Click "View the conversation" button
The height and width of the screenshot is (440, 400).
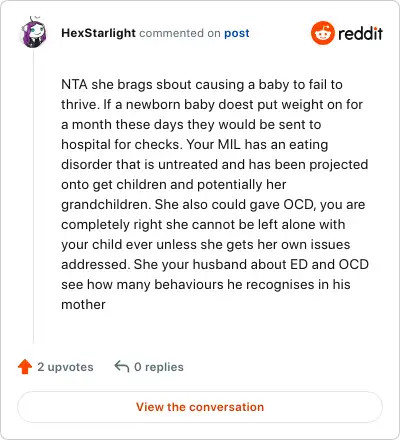click(200, 407)
